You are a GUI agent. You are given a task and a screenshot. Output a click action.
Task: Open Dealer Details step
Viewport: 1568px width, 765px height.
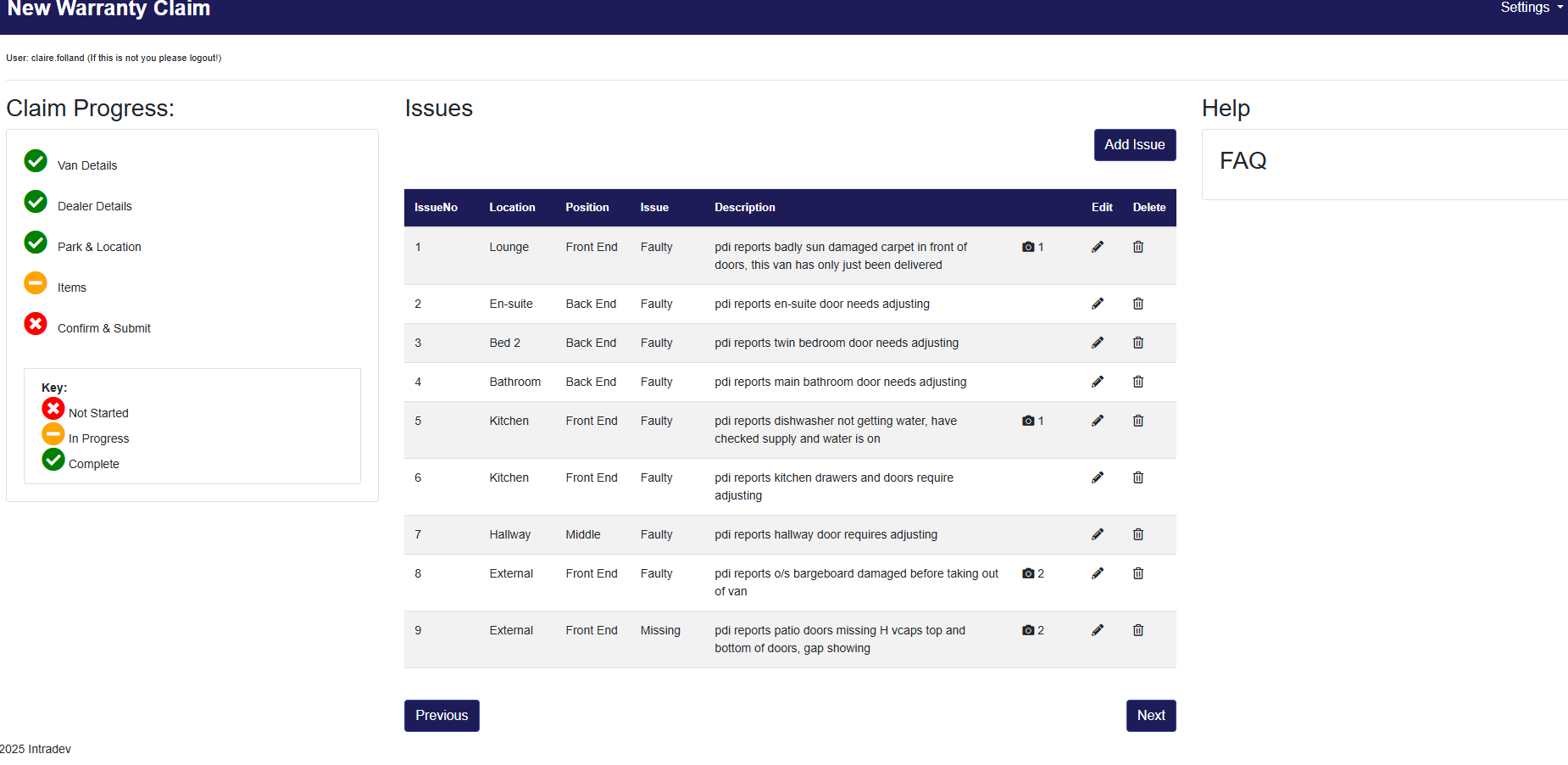tap(94, 206)
